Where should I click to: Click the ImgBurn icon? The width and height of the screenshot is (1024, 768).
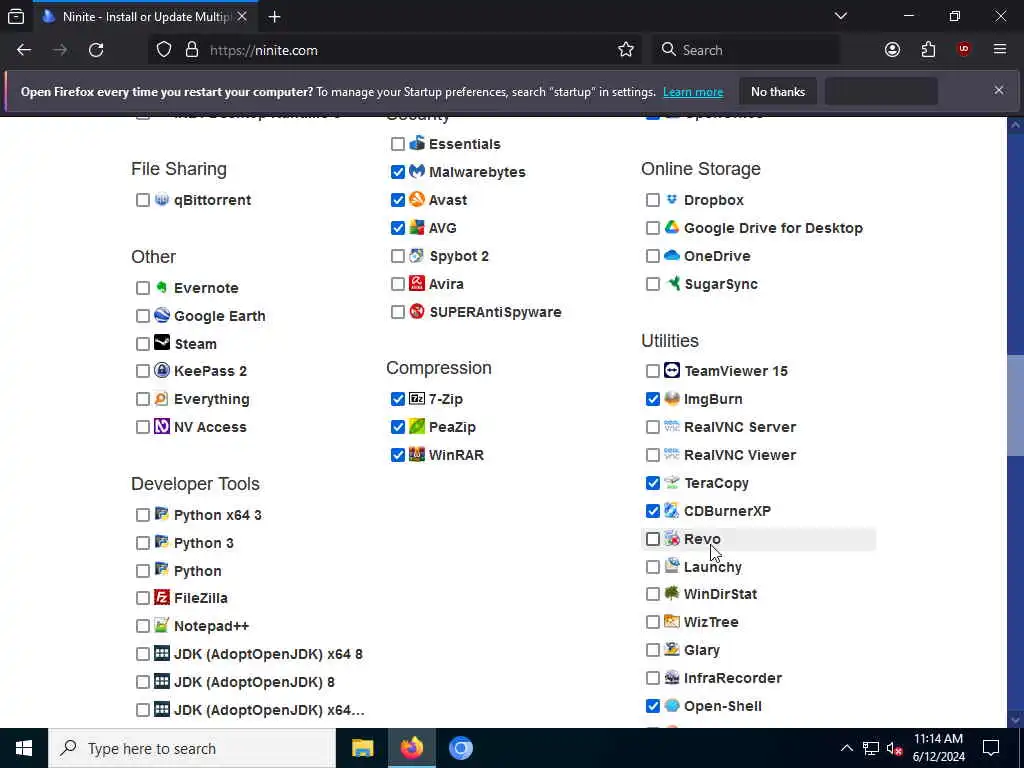click(x=671, y=398)
